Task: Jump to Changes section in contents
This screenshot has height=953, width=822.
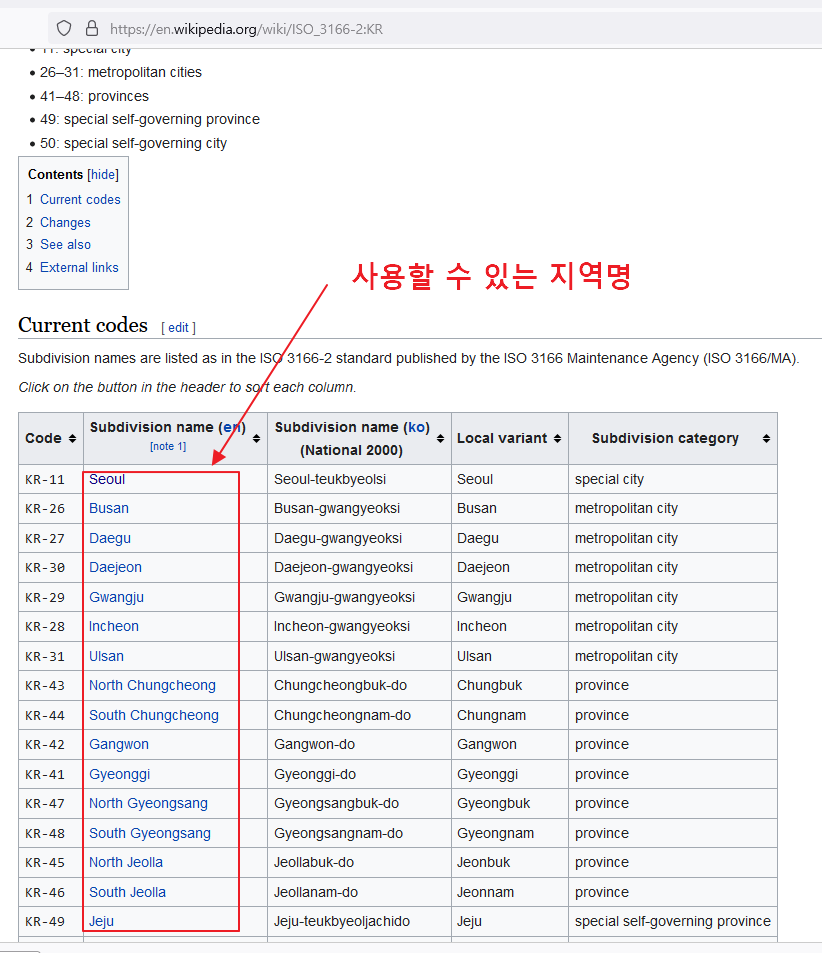Action: click(65, 222)
